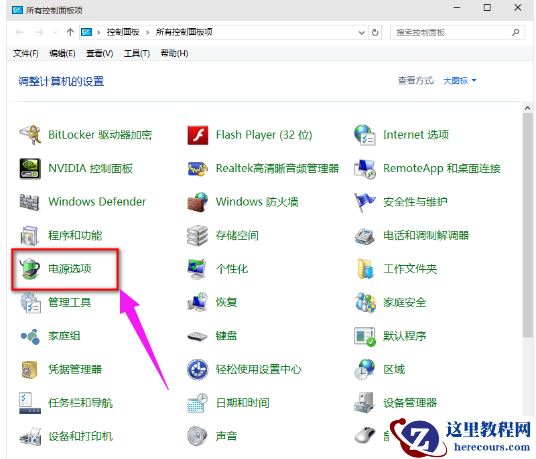
Task: Click the scrollbar up arrow
Action: pyautogui.click(x=527, y=108)
